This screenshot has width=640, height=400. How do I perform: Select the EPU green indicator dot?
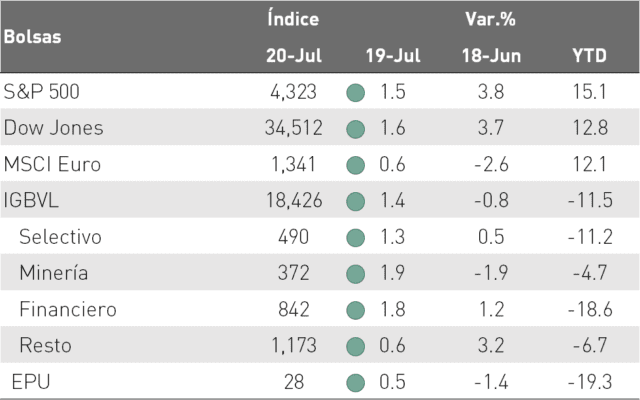[x=355, y=383]
